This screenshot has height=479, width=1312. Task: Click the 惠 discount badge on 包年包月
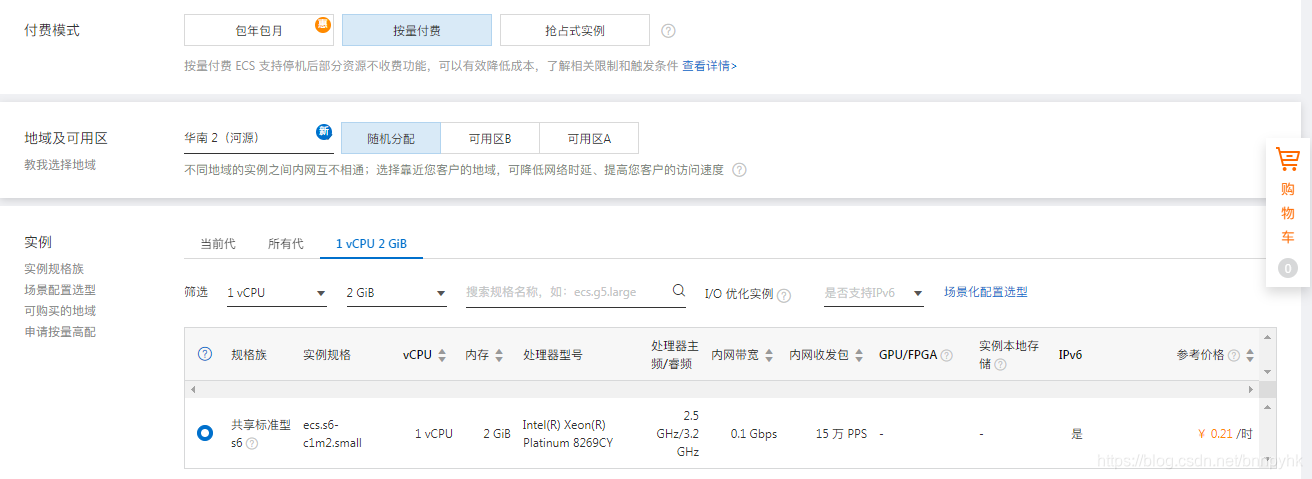323,24
